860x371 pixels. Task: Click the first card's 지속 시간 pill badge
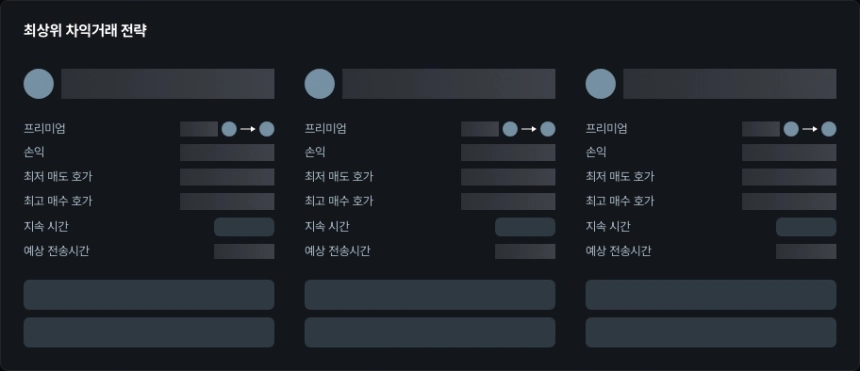pyautogui.click(x=244, y=227)
